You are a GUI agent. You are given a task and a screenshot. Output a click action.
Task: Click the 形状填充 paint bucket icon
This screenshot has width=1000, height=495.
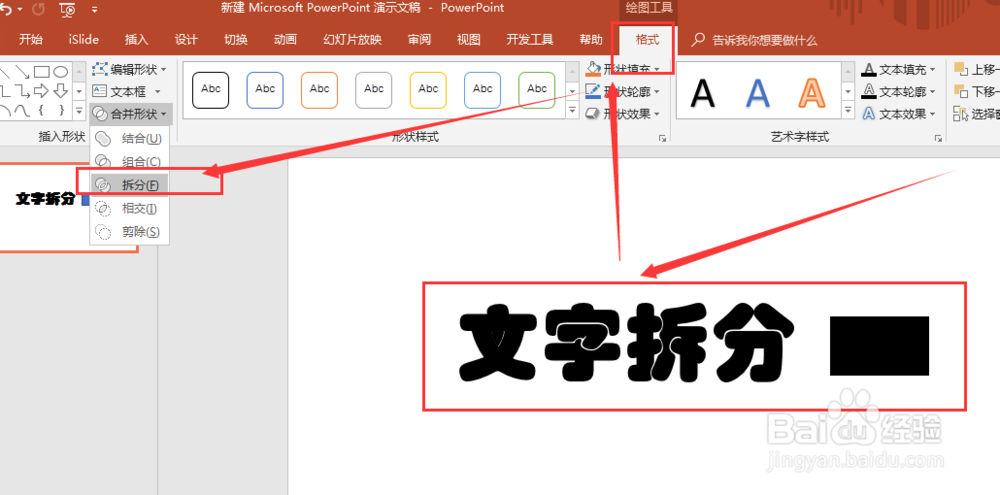tap(593, 68)
